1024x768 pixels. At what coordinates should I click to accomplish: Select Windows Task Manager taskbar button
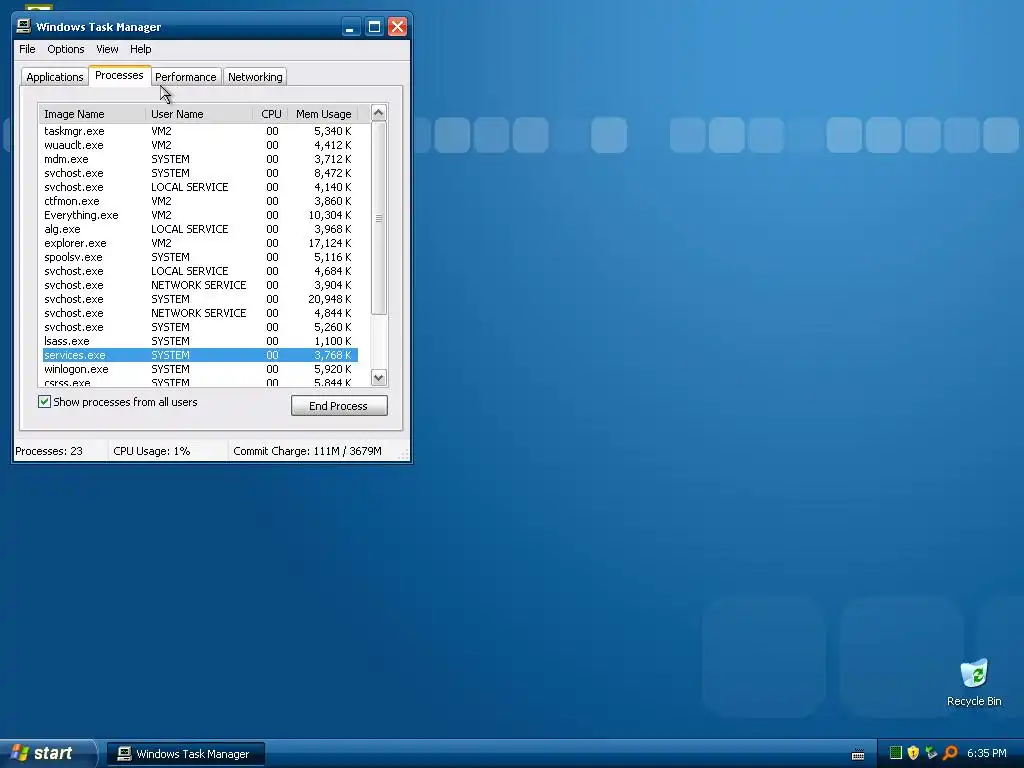pos(186,754)
